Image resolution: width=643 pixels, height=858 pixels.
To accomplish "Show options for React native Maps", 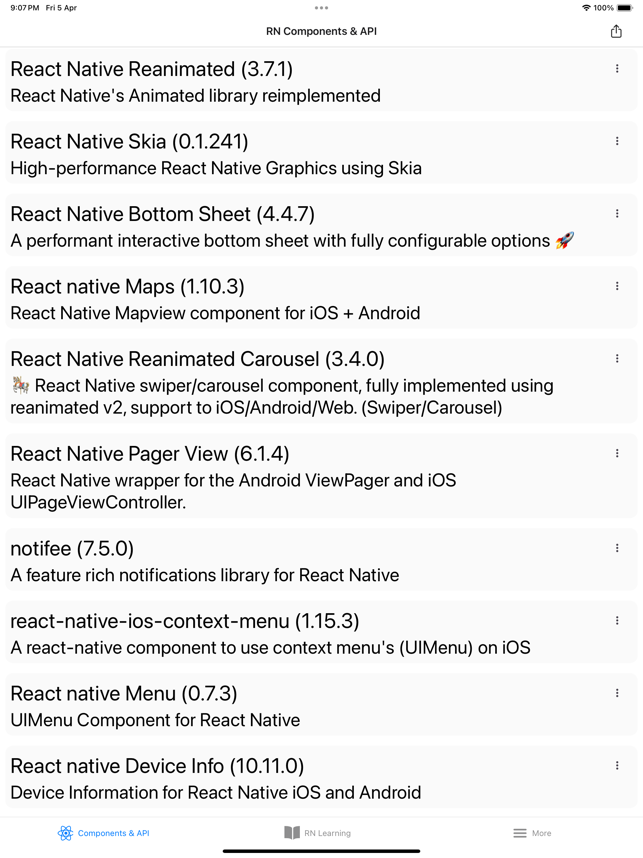I will (617, 286).
